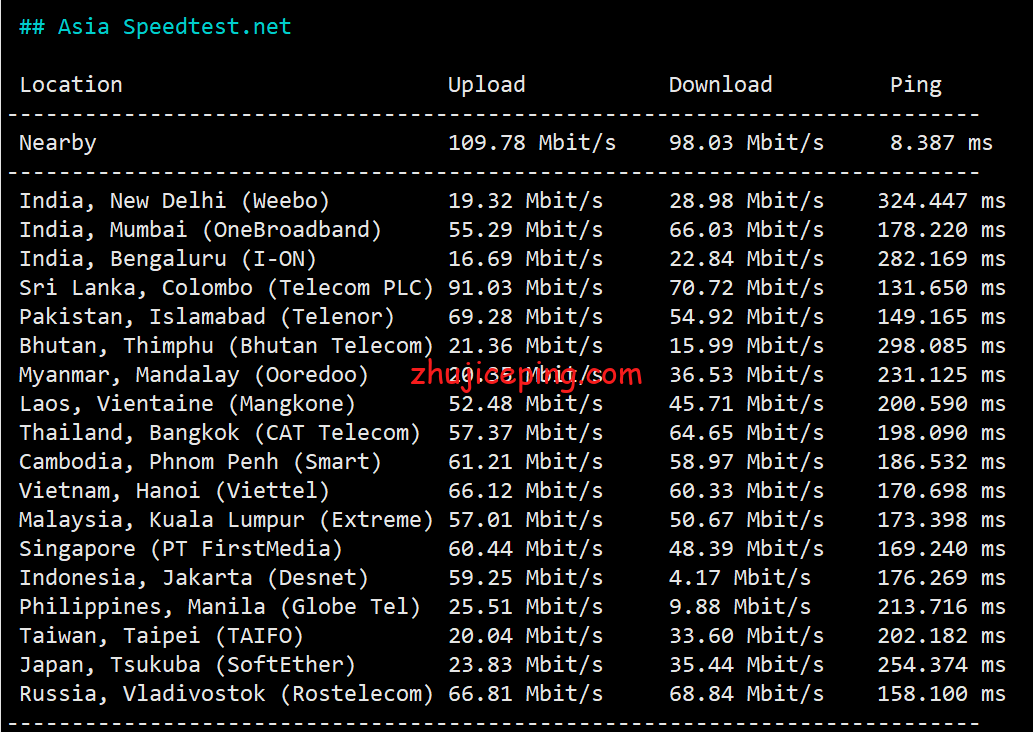Viewport: 1033px width, 732px height.
Task: Click Tsukuba ping 254.374 ms
Action: [941, 665]
